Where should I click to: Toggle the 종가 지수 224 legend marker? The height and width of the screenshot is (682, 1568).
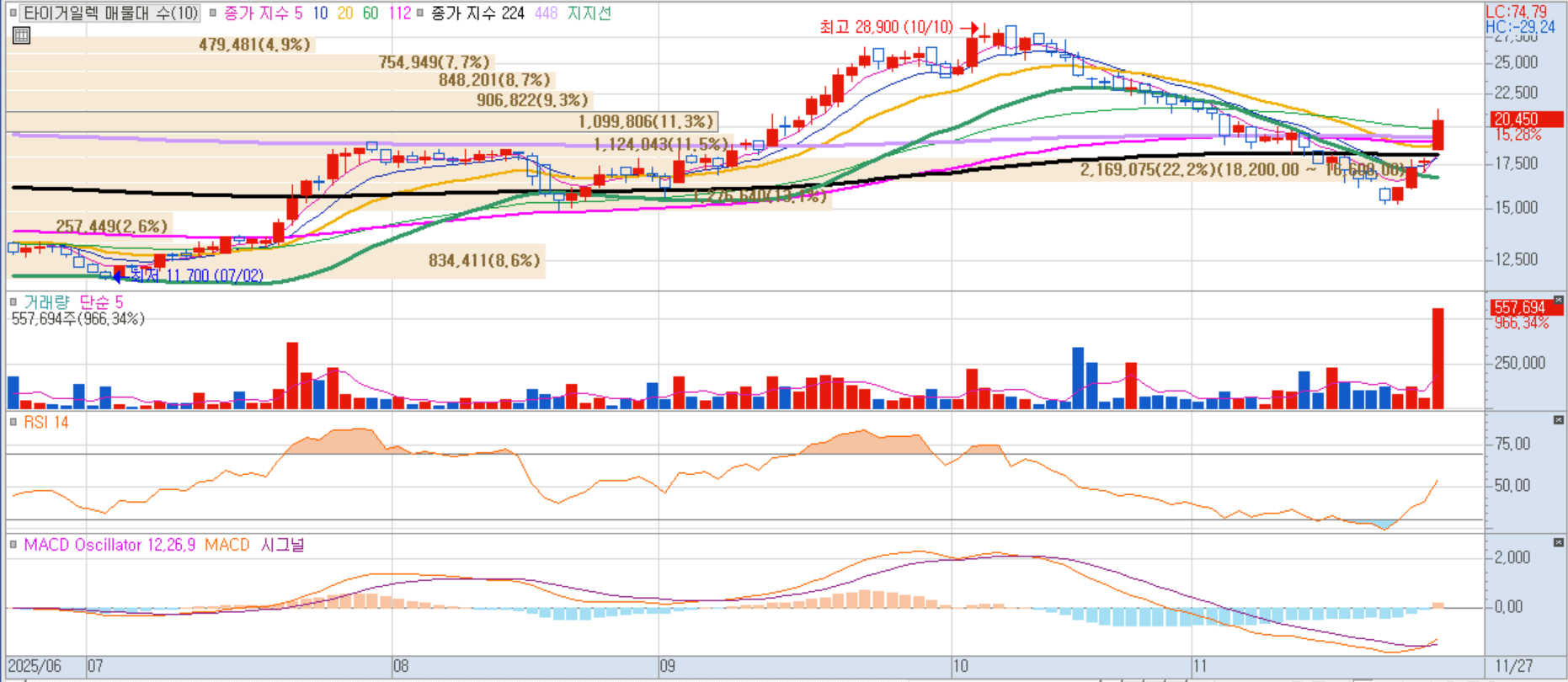coord(419,13)
